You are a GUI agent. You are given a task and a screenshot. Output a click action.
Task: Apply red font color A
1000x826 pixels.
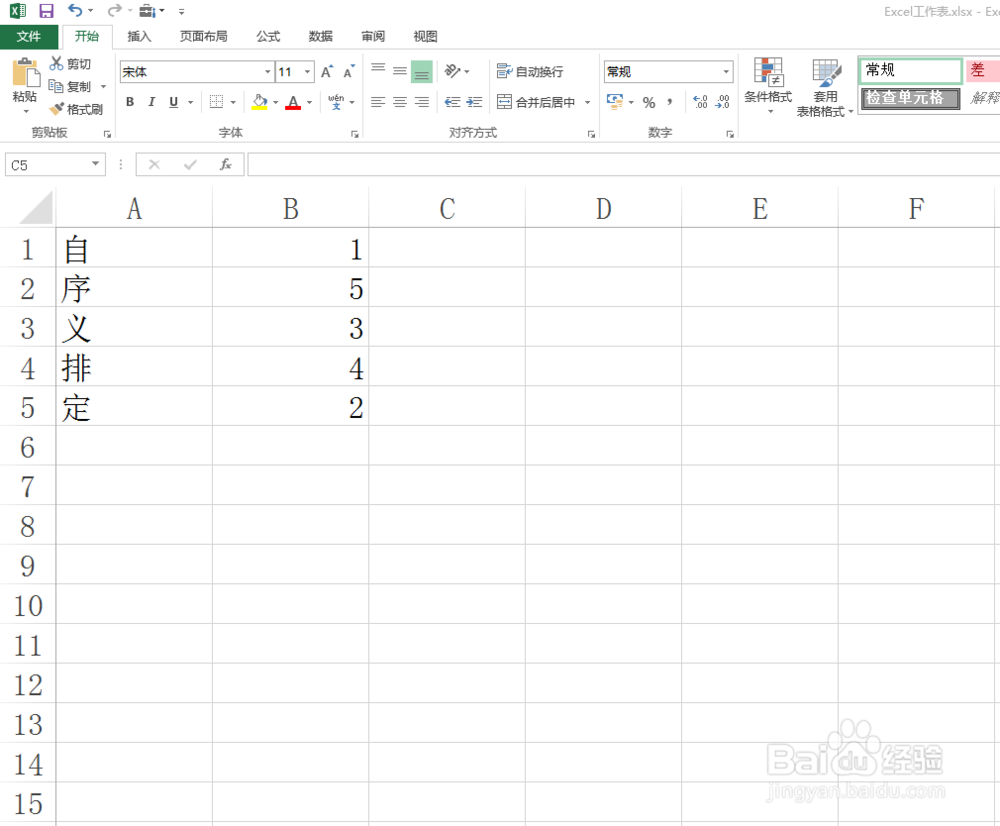coord(293,102)
